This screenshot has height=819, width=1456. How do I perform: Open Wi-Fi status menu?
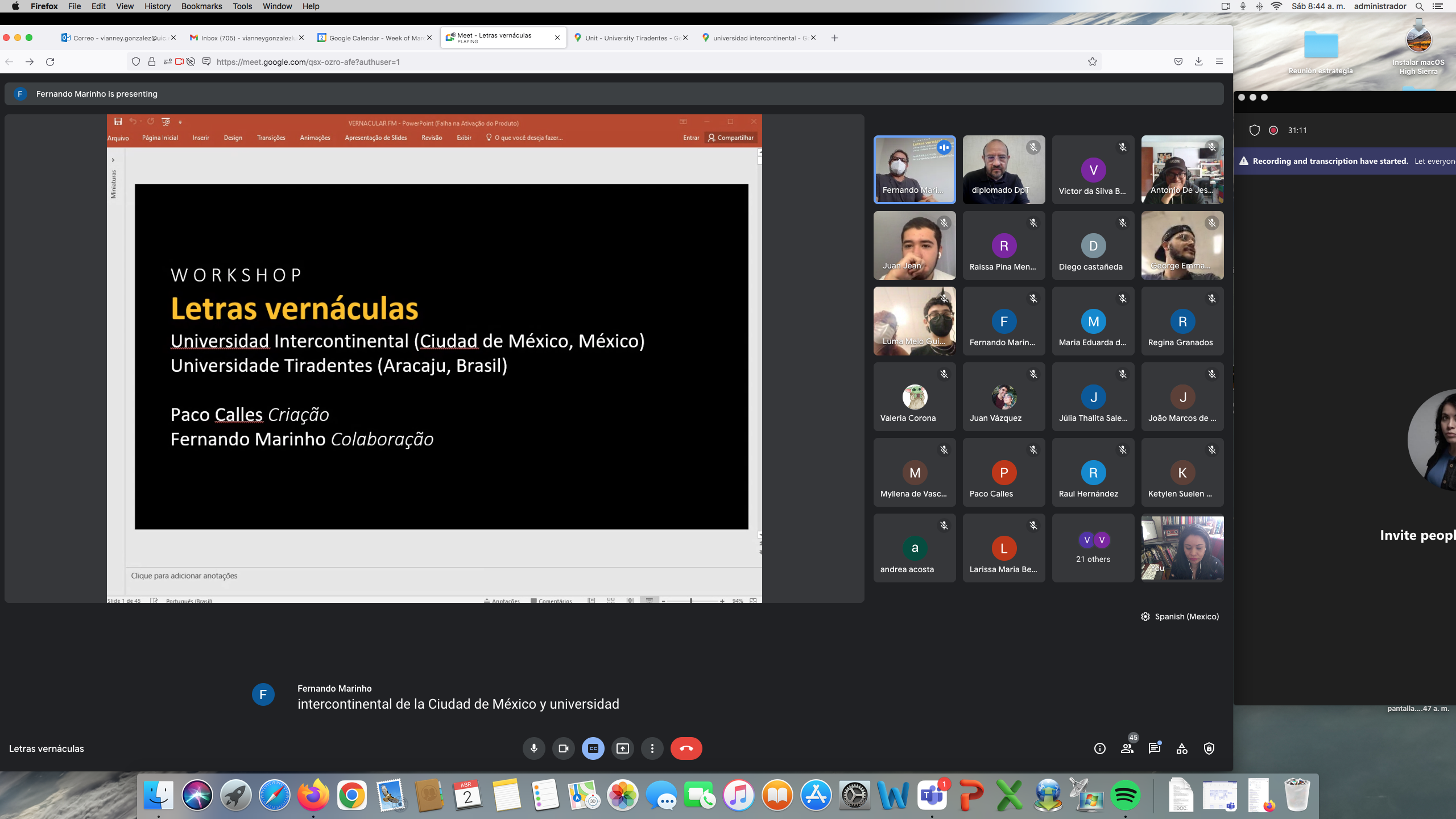click(x=1277, y=6)
